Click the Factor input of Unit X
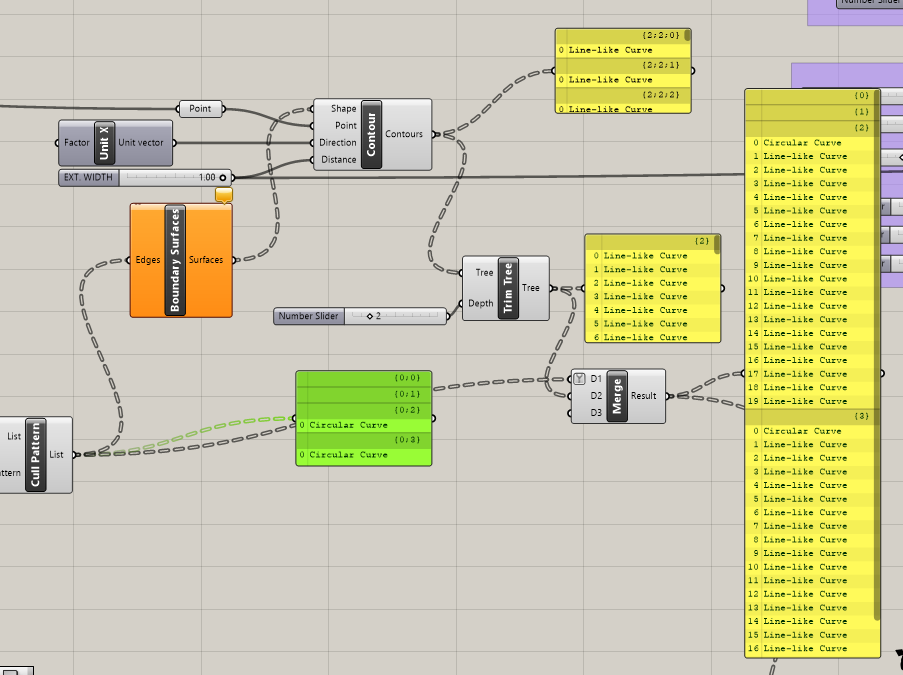This screenshot has height=675, width=903. [77, 143]
